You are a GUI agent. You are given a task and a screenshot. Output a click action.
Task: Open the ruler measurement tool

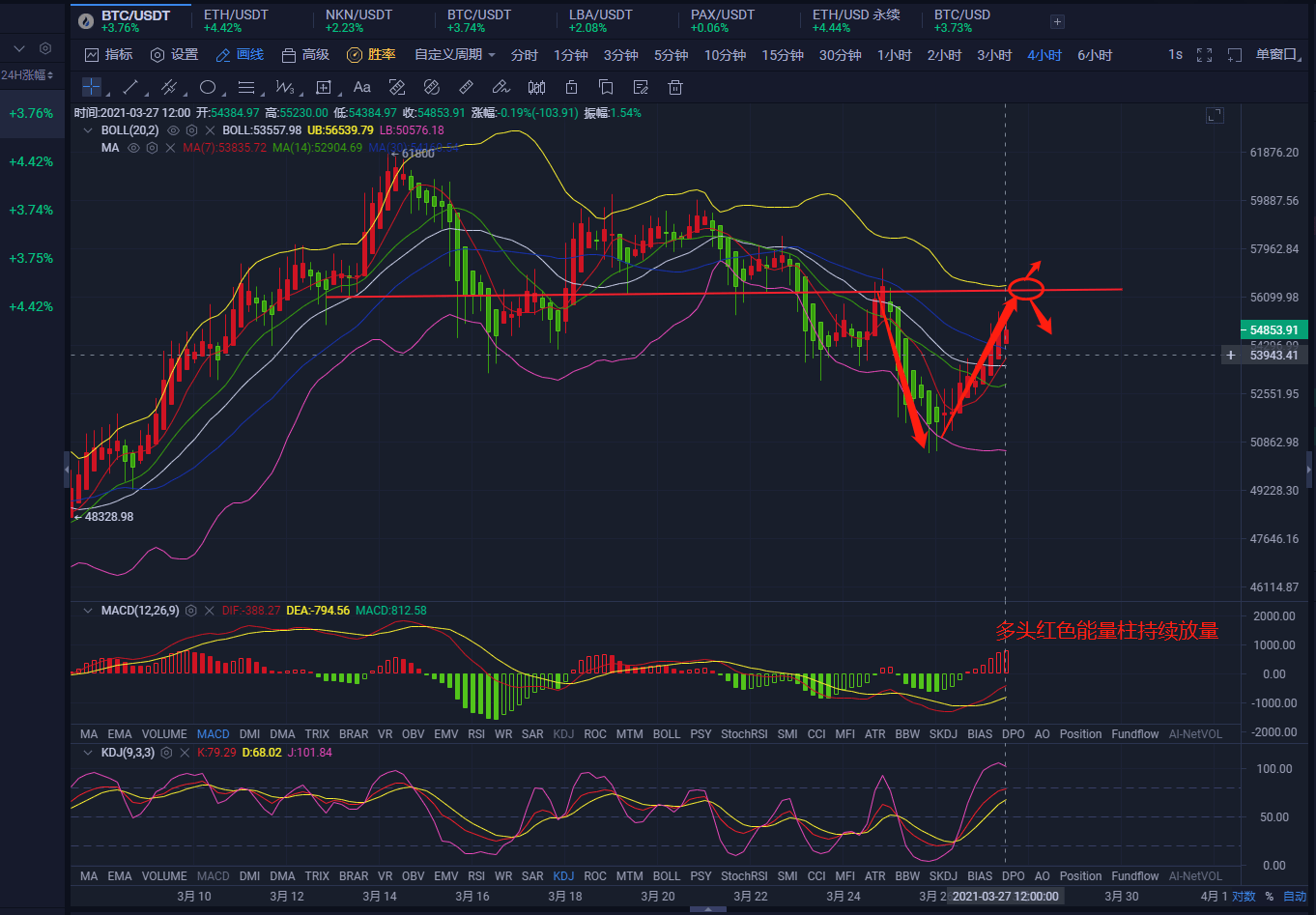click(x=467, y=87)
